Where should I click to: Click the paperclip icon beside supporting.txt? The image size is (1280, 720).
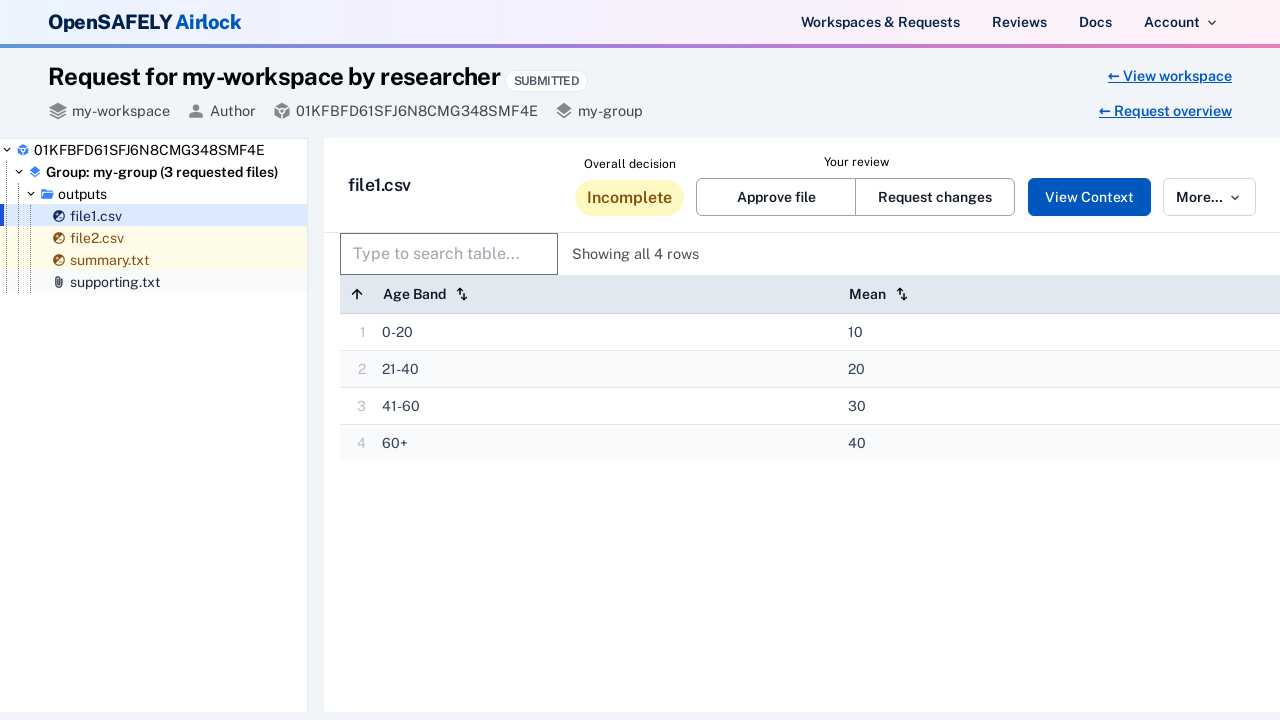[x=58, y=282]
